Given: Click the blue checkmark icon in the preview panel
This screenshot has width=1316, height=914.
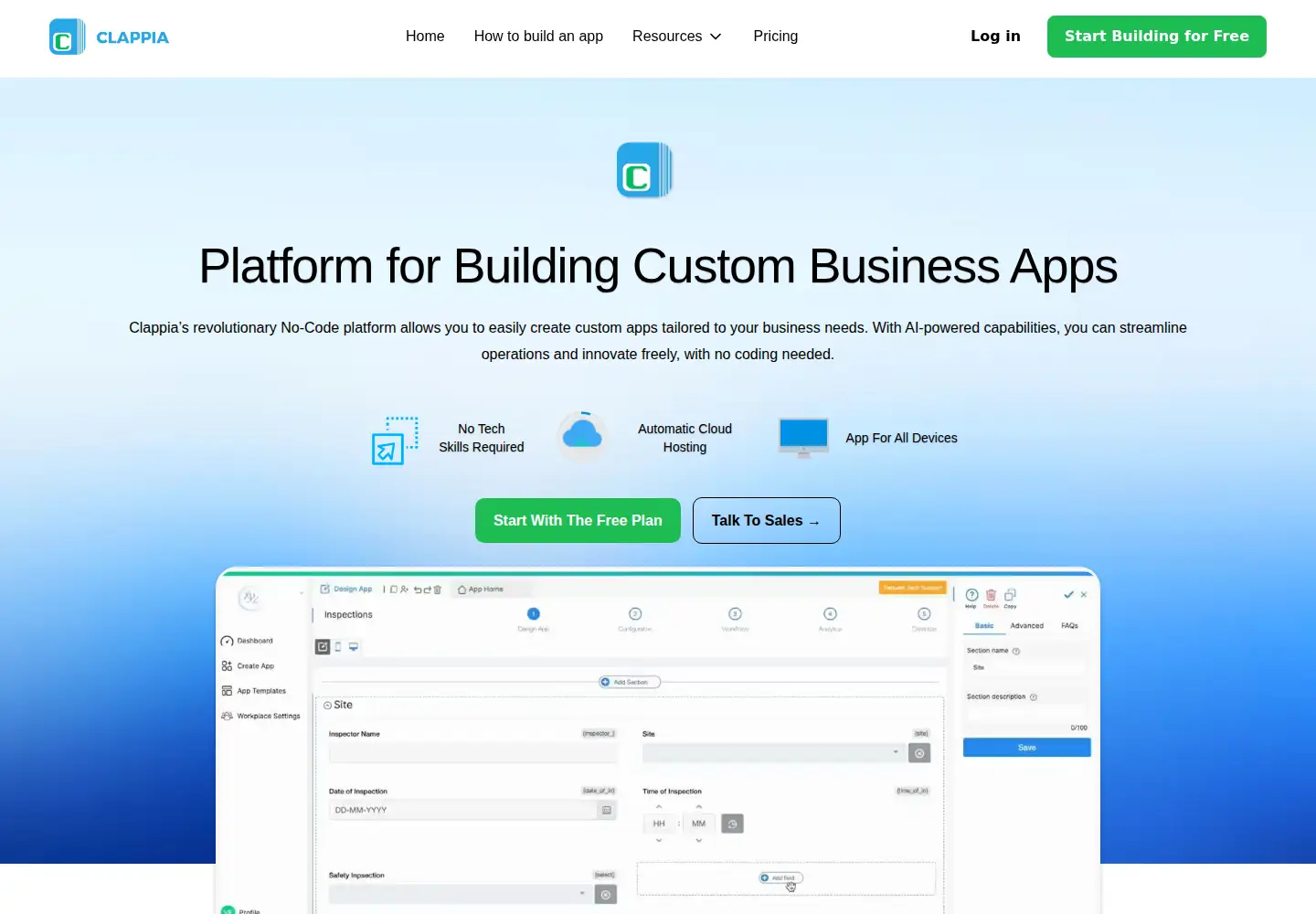Looking at the screenshot, I should (1068, 594).
